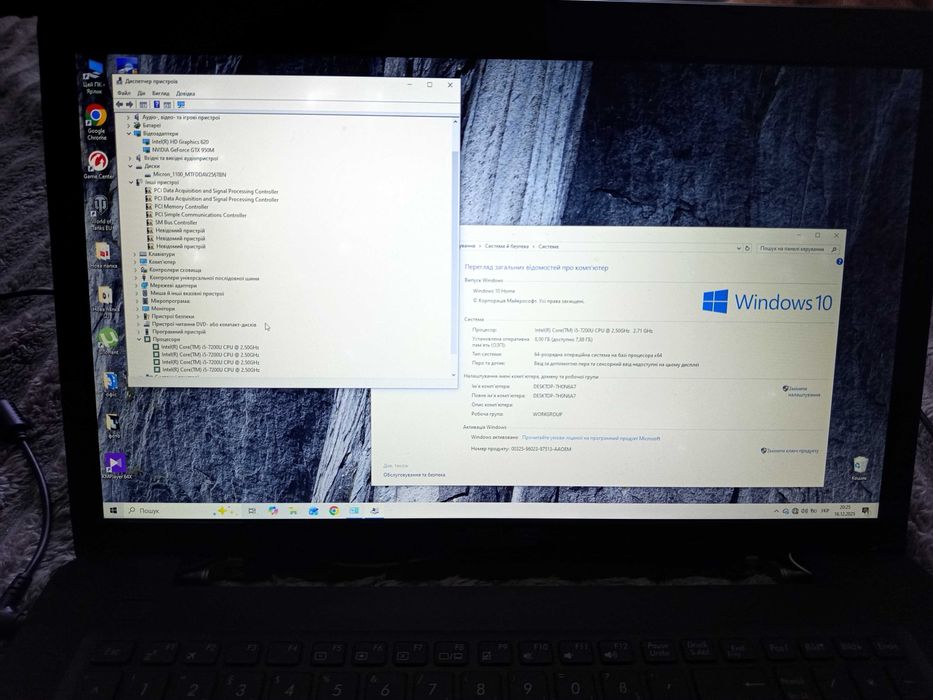Screen dimensions: 933x700
Task: Open the uTorrent desktop shortcut
Action: pos(108,341)
